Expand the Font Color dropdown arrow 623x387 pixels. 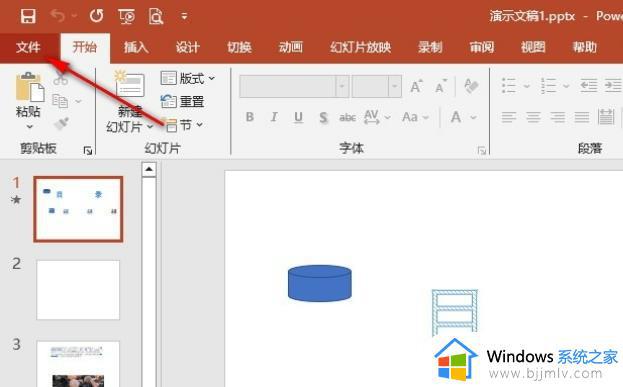pos(473,117)
